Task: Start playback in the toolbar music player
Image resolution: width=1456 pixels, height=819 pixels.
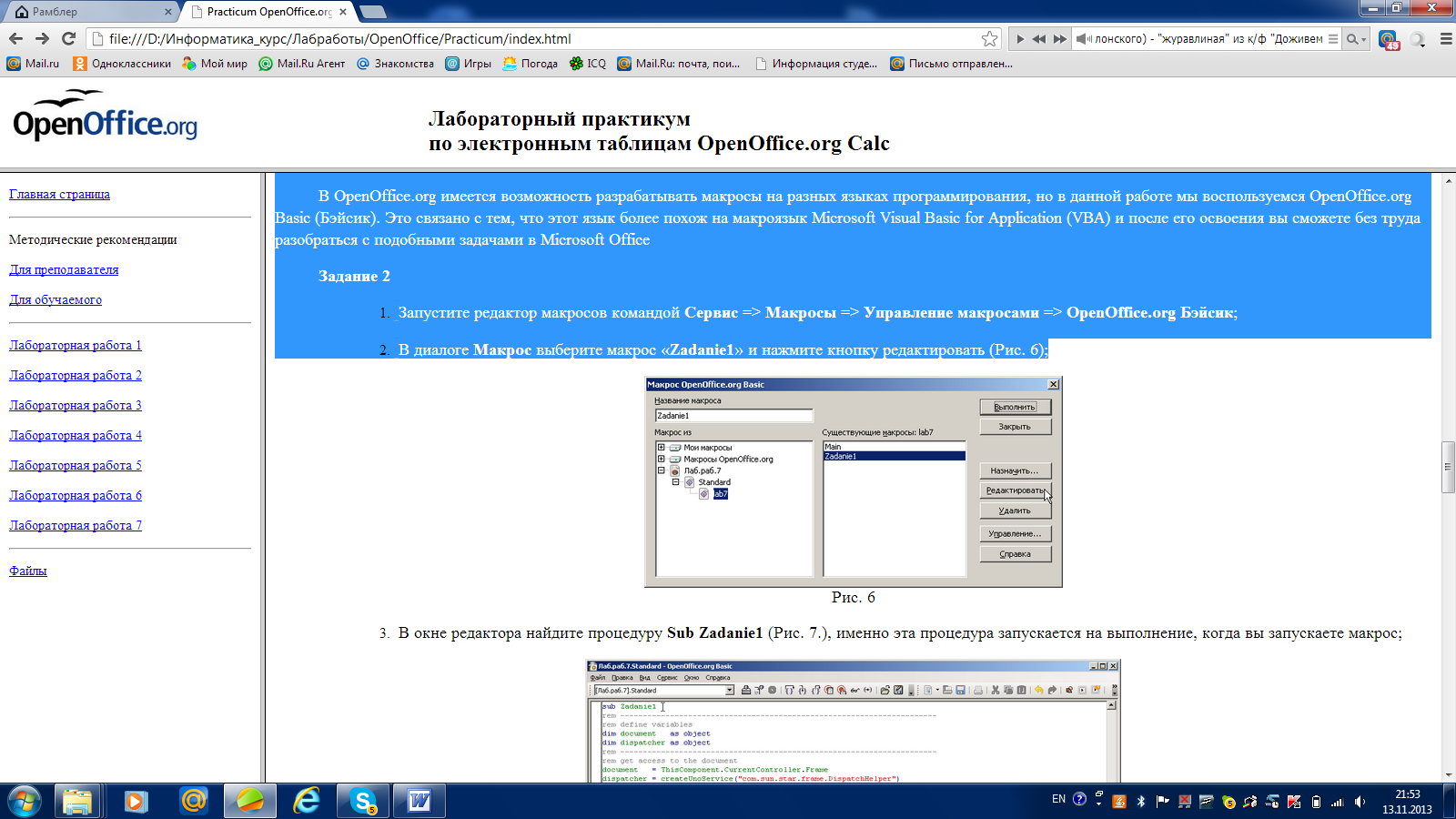Action: coord(1020,39)
